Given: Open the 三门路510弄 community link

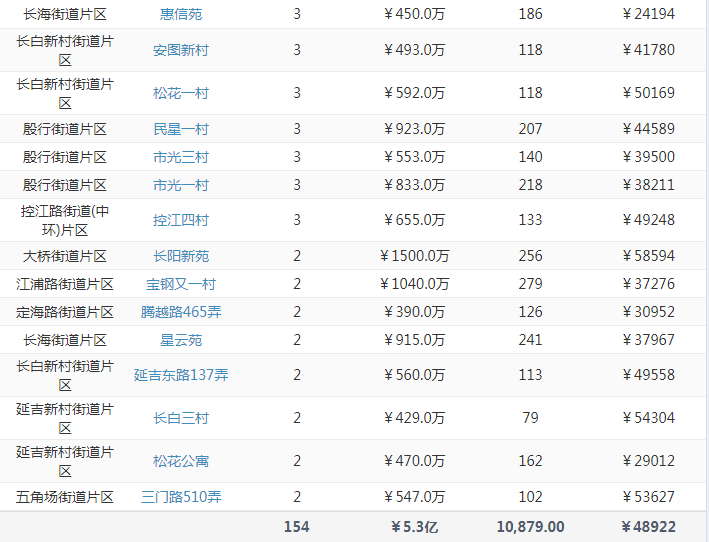Looking at the screenshot, I should click(181, 497).
